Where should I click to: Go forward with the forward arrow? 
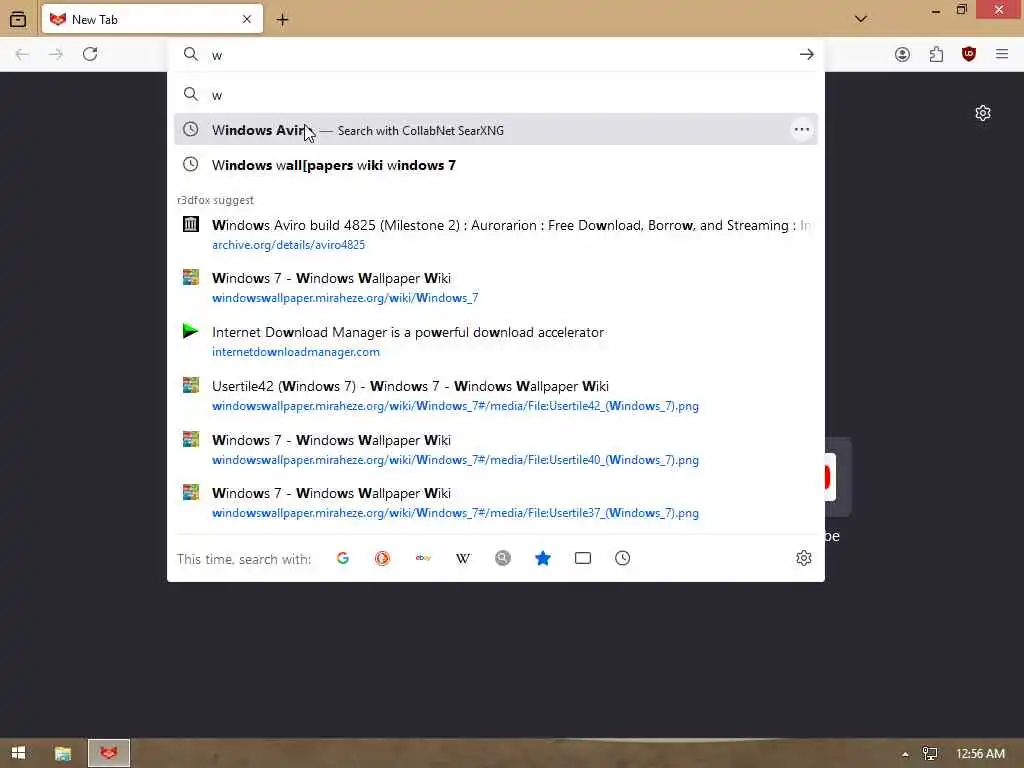(x=56, y=54)
